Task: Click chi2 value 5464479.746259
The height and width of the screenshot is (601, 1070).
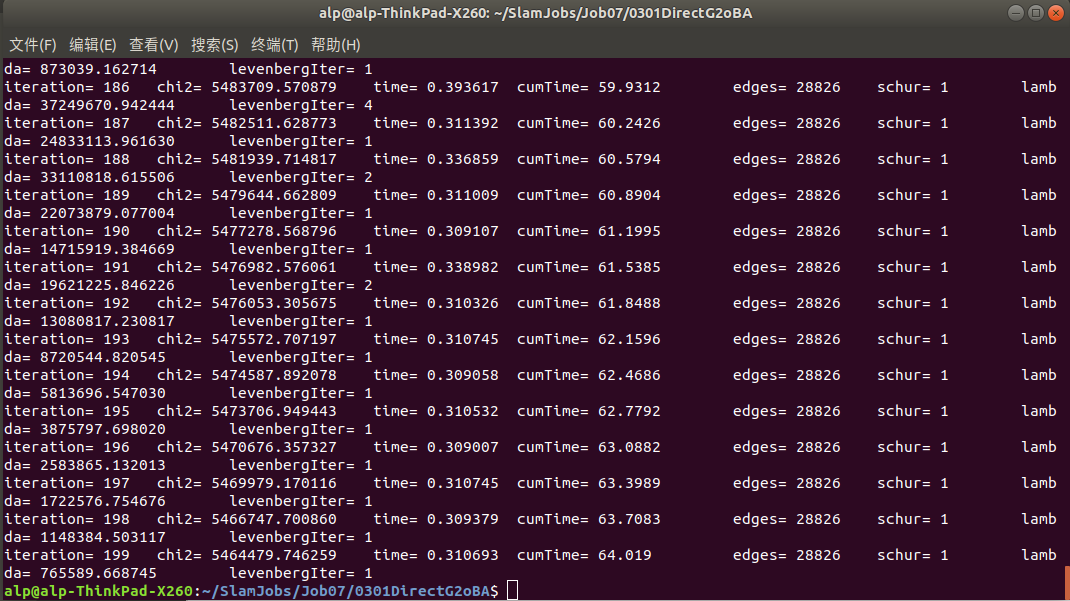Action: (x=274, y=555)
